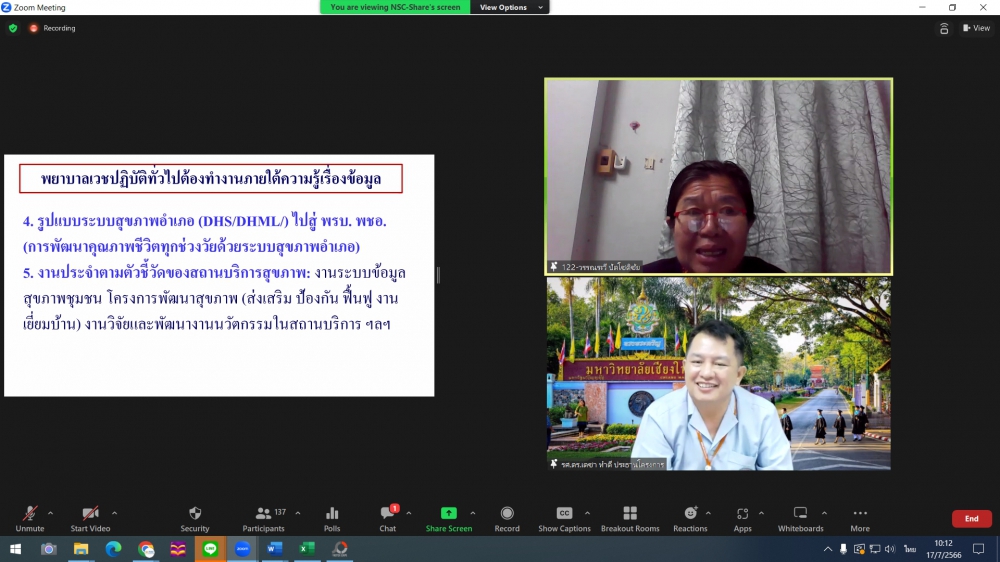Open the Polls panel

[332, 518]
